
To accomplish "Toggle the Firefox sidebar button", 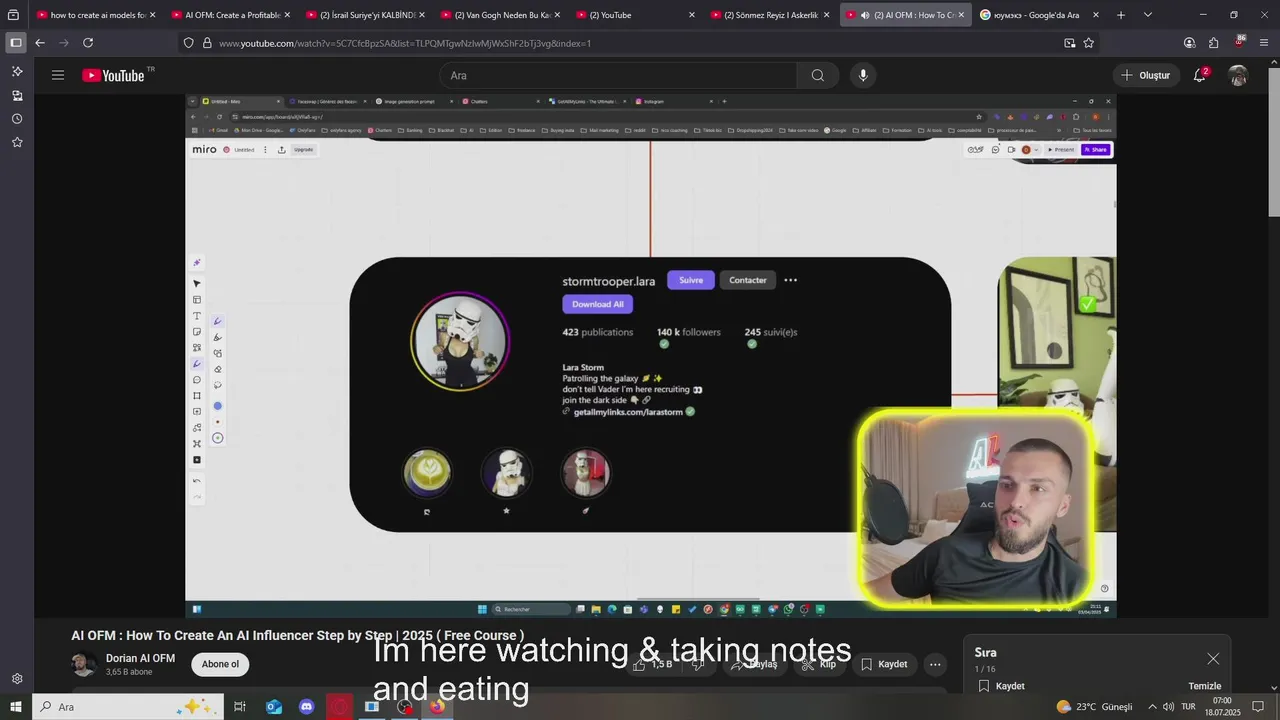I will tap(15, 43).
